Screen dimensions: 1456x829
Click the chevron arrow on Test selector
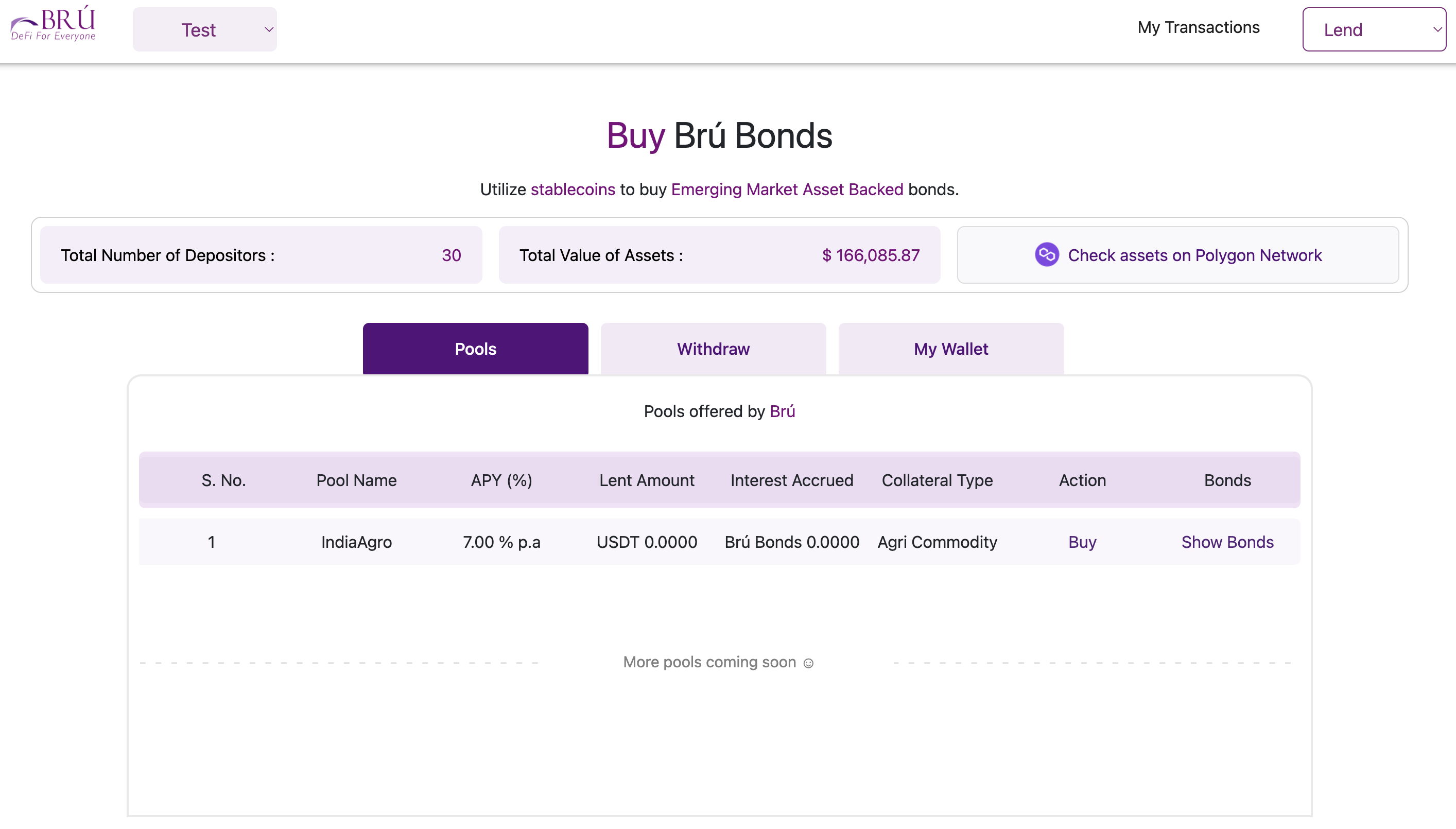point(269,30)
